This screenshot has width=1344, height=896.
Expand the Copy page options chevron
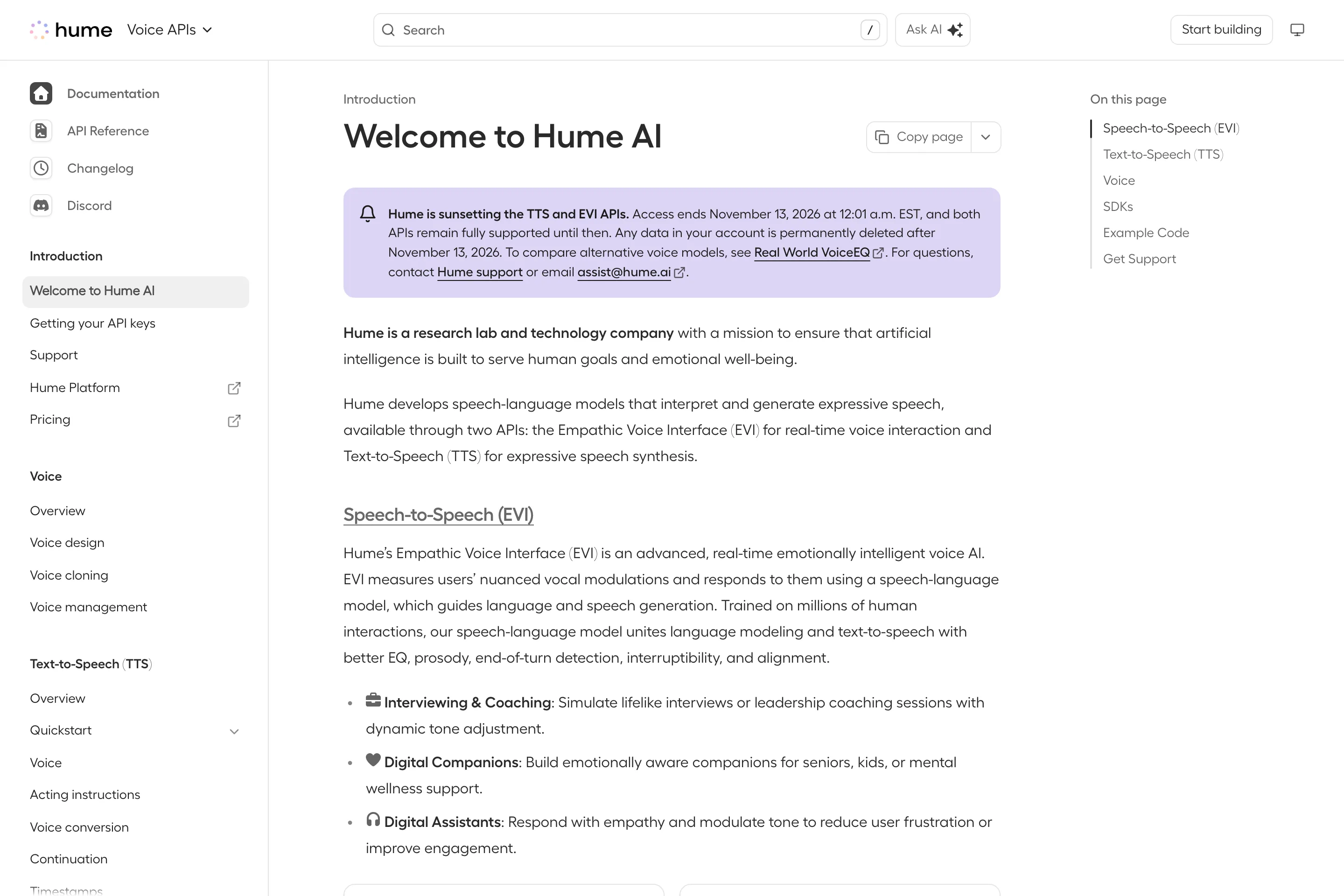click(986, 137)
